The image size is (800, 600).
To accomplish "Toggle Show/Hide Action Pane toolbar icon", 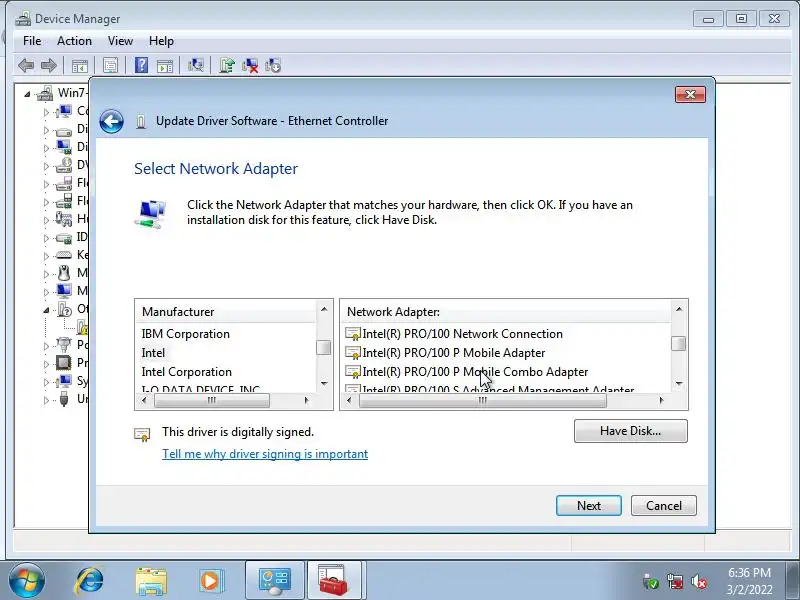I will tap(165, 65).
